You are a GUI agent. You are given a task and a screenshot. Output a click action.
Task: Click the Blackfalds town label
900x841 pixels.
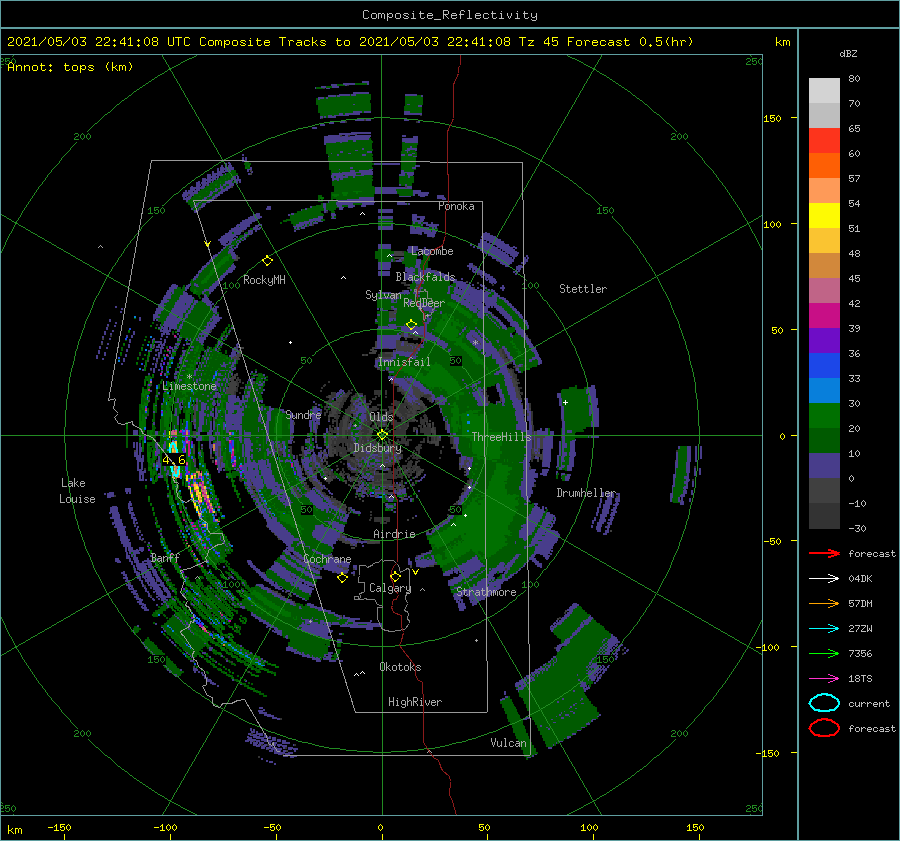pos(425,277)
